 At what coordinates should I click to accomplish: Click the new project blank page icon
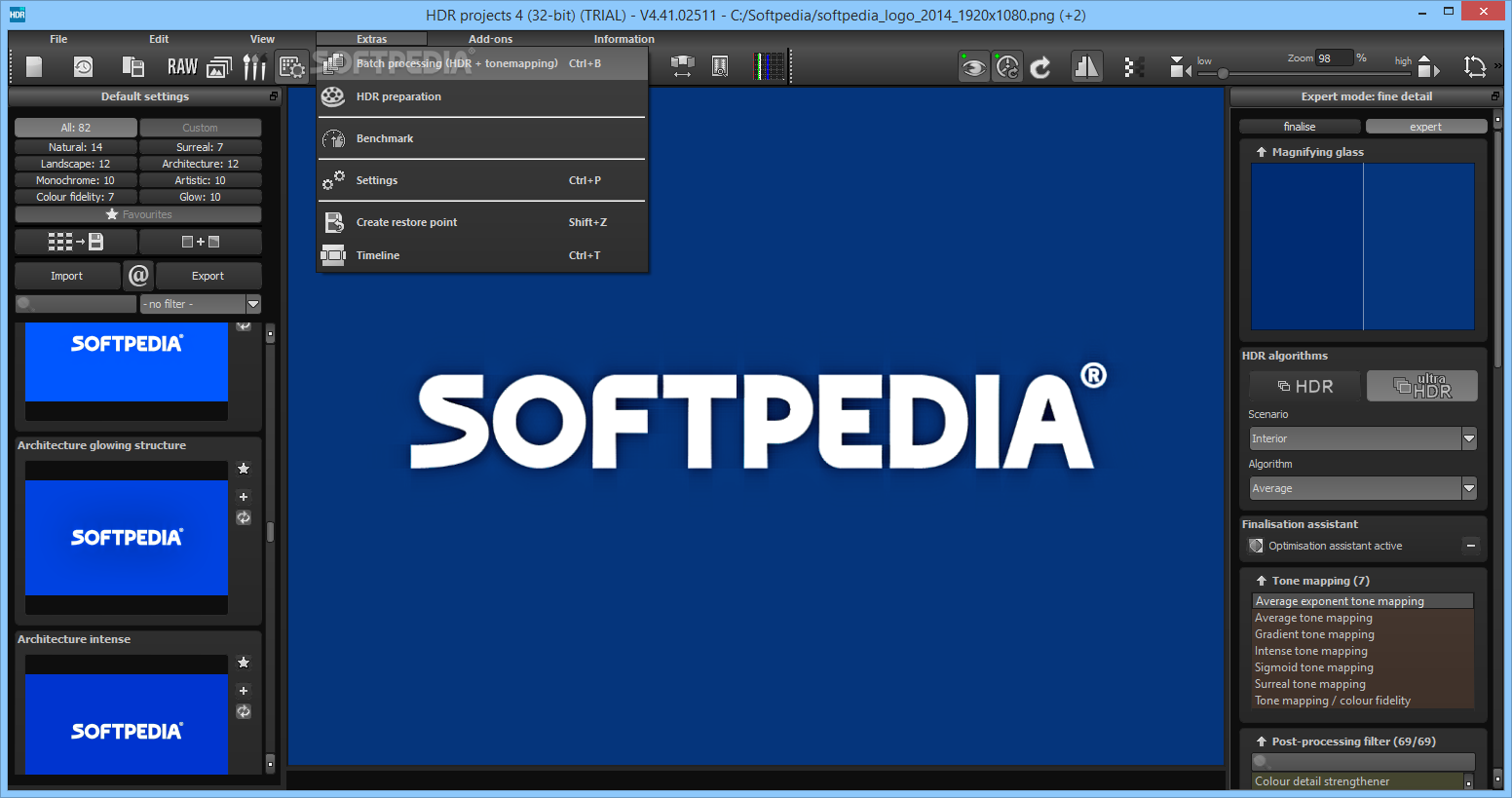point(34,66)
